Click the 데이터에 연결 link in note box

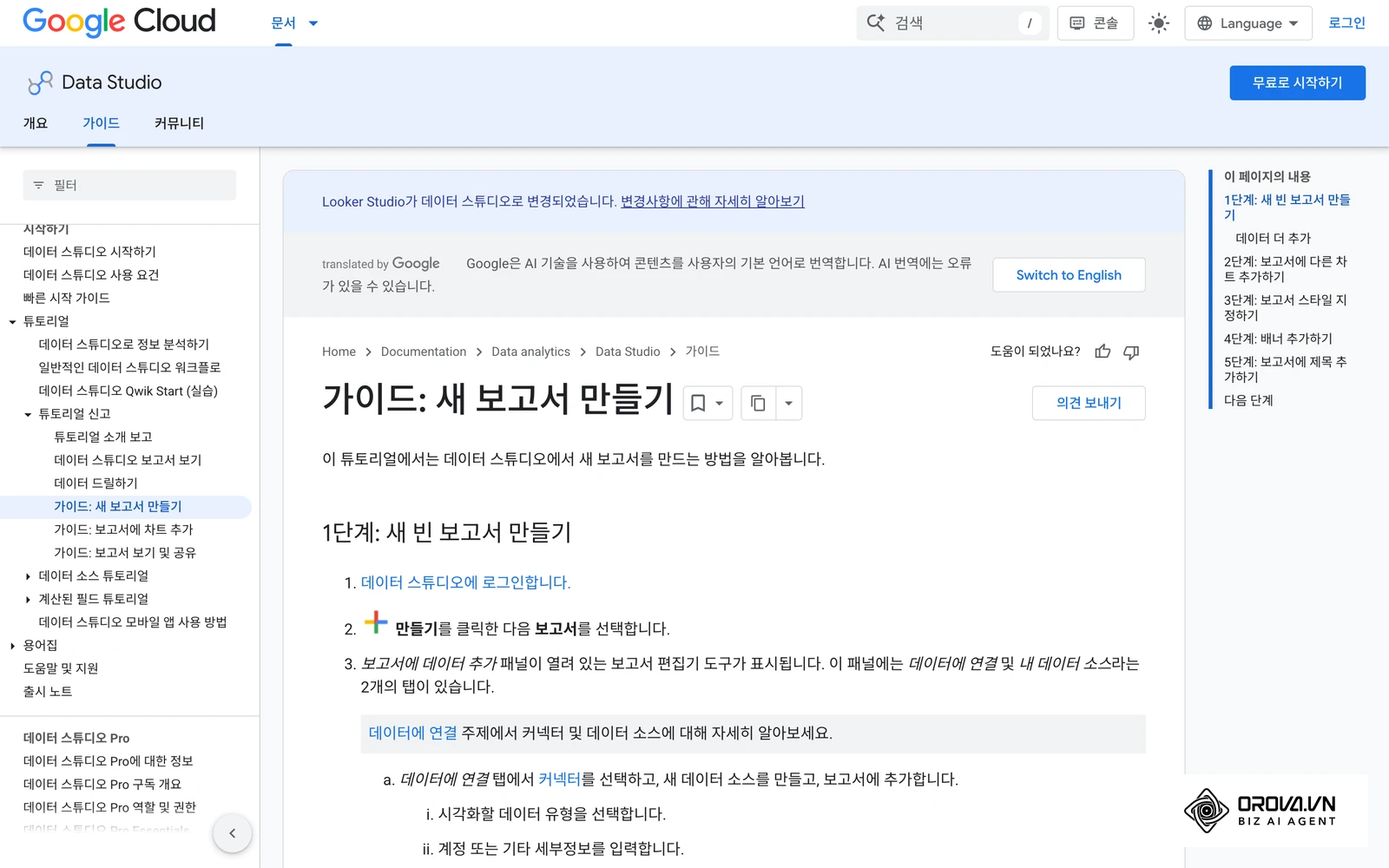pyautogui.click(x=412, y=733)
